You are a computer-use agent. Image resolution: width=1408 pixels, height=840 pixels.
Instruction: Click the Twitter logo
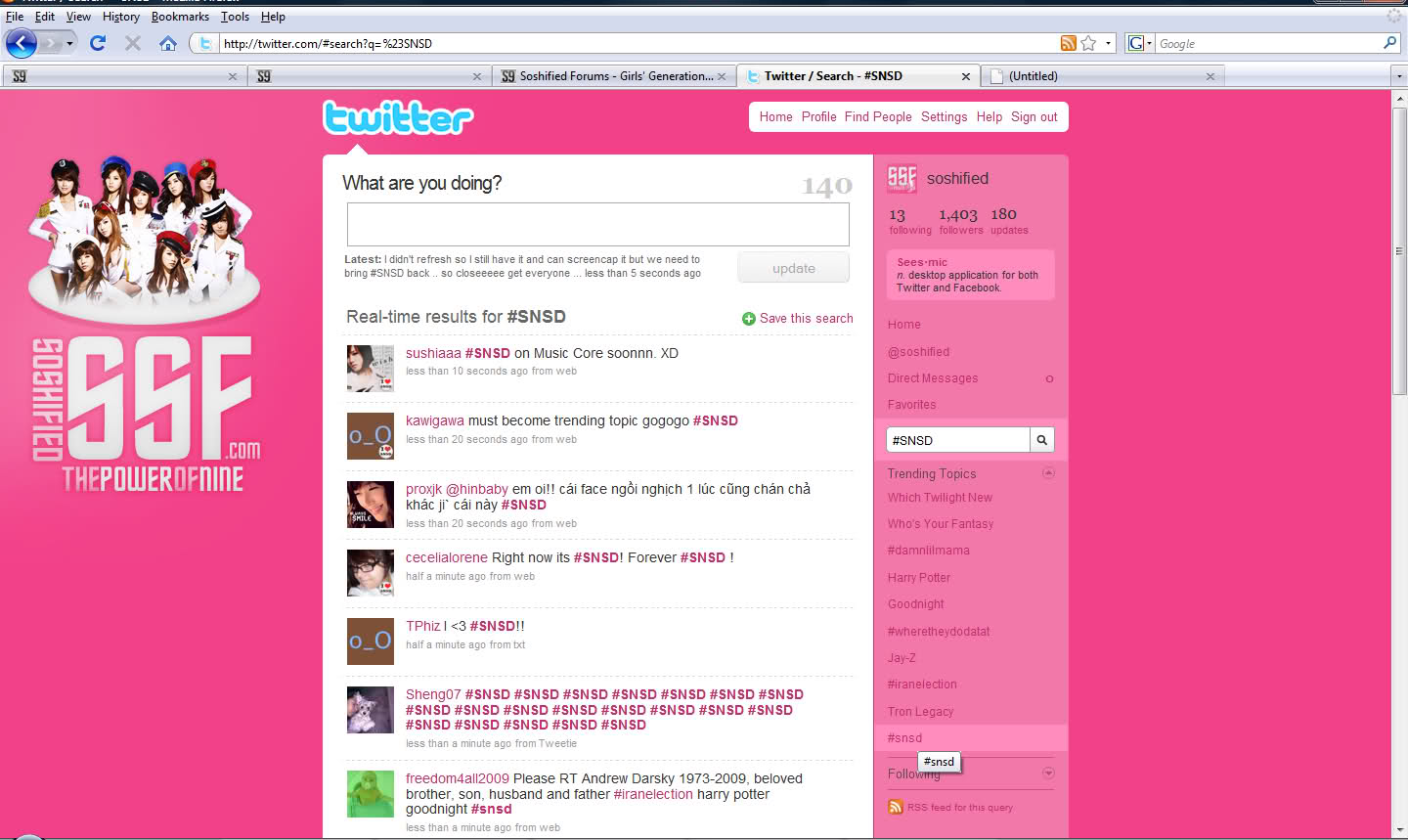pyautogui.click(x=398, y=117)
